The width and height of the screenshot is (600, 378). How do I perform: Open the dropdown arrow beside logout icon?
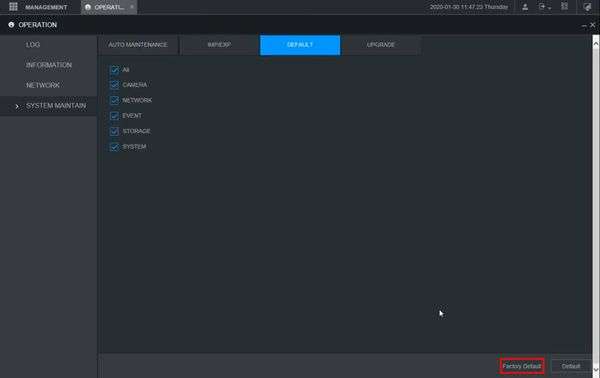tap(549, 8)
